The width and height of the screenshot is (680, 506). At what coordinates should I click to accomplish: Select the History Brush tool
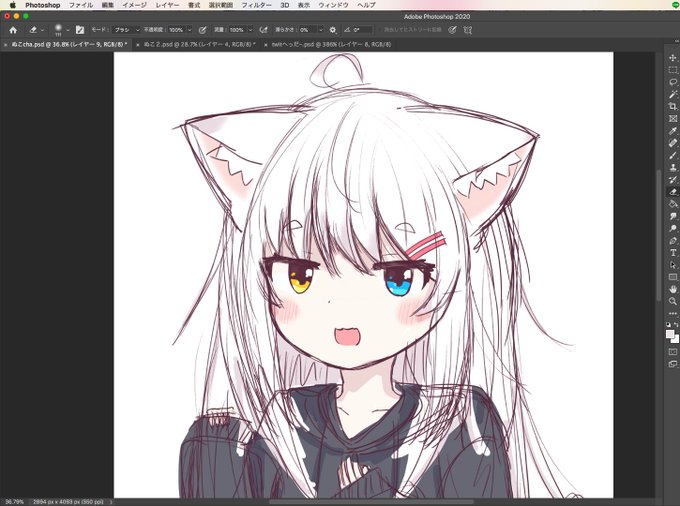673,179
